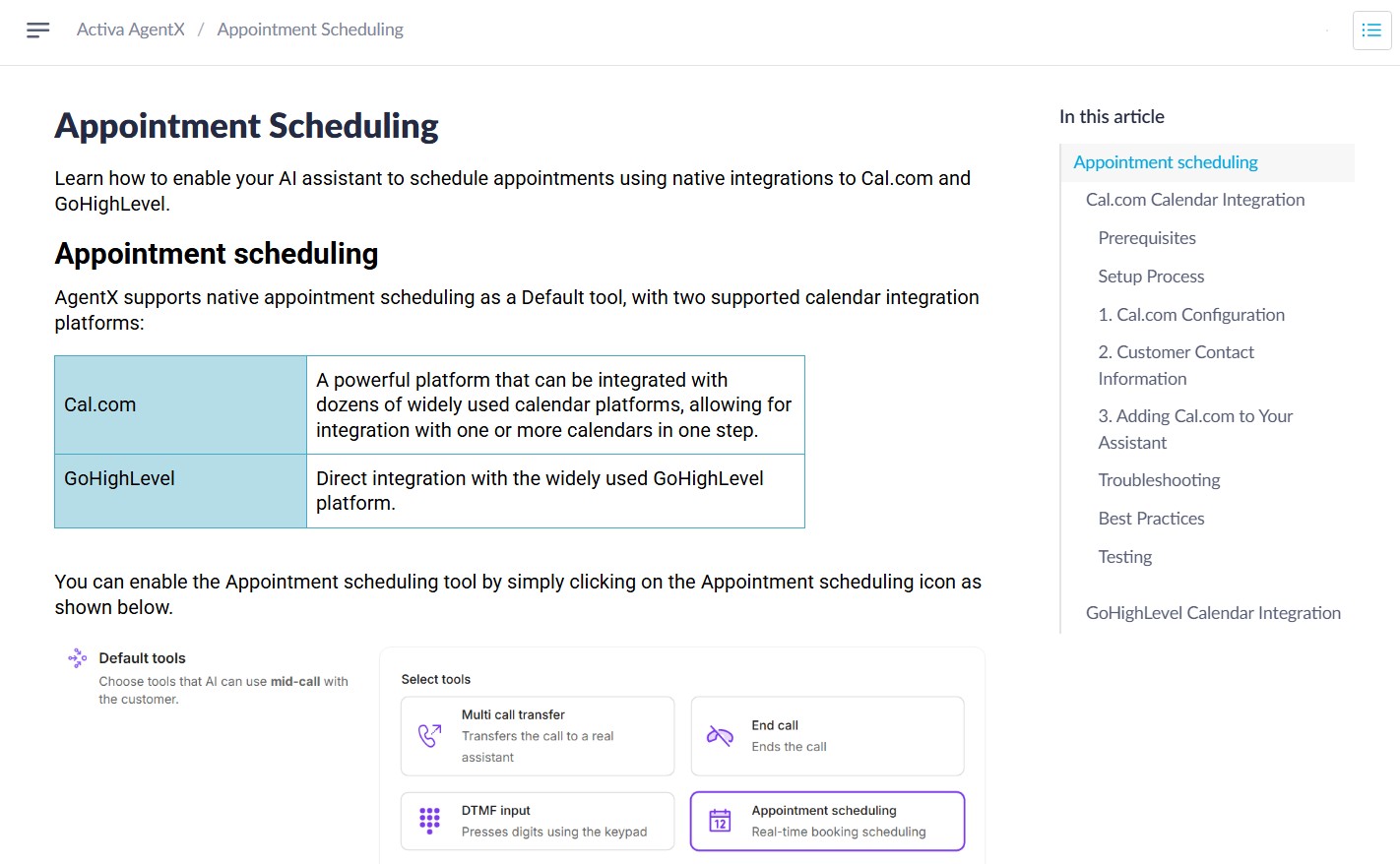Open the hamburger navigation menu

(x=37, y=31)
